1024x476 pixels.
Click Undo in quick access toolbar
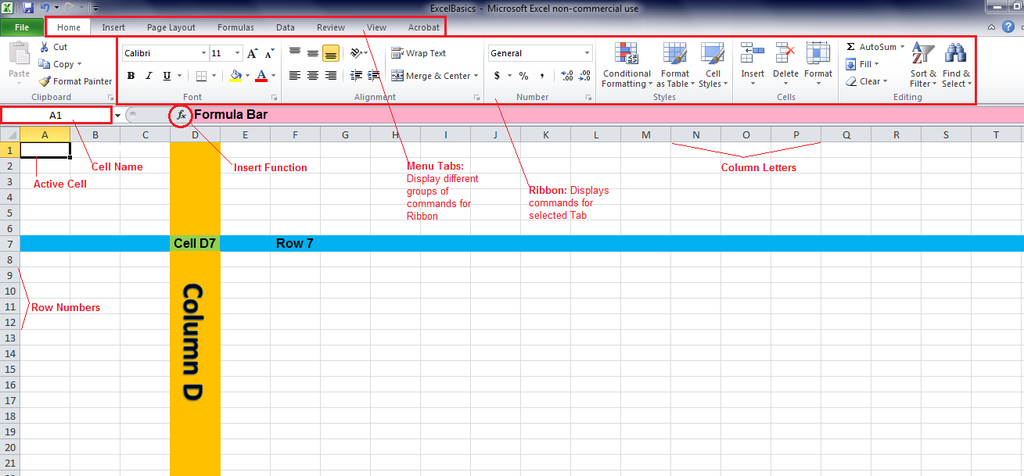pyautogui.click(x=44, y=8)
